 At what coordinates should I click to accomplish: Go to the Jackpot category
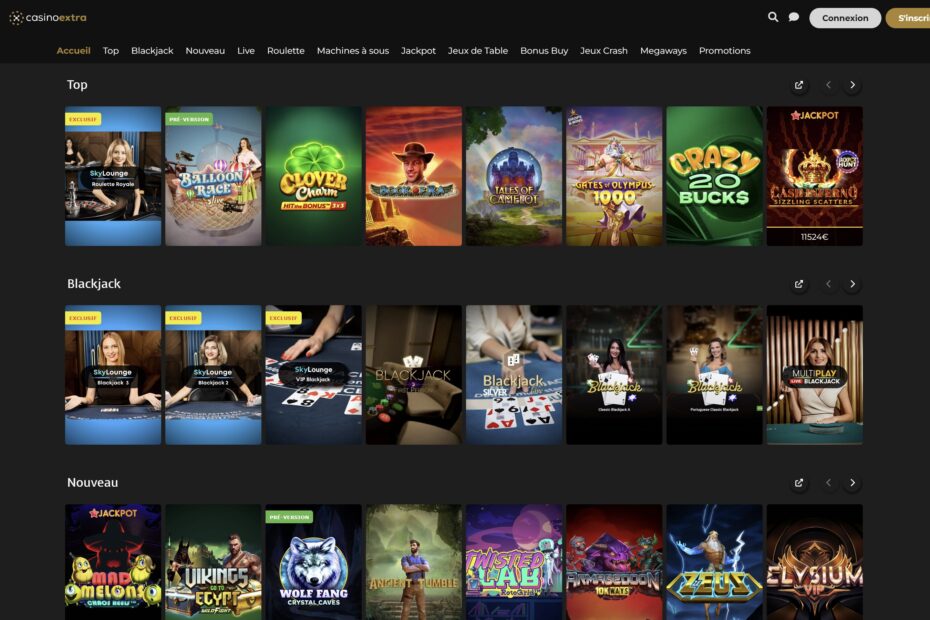(x=418, y=51)
